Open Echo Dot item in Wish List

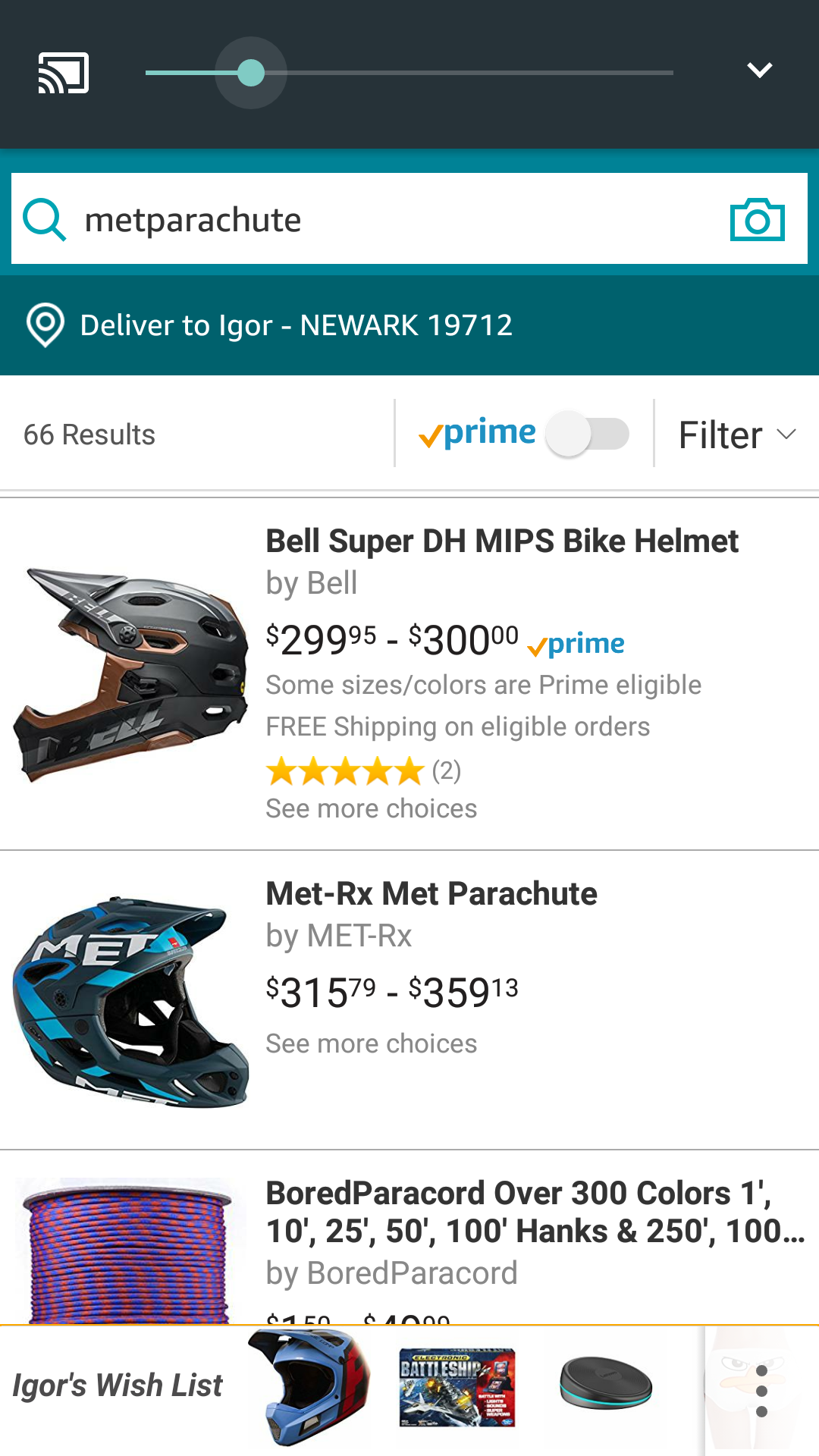pyautogui.click(x=606, y=1383)
